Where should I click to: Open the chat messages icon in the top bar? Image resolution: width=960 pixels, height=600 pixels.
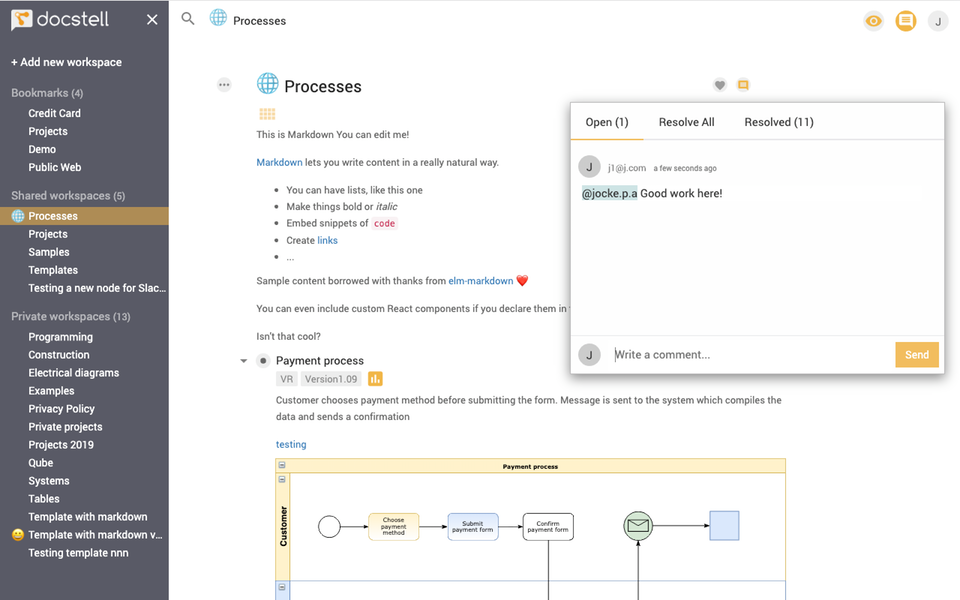(x=905, y=20)
